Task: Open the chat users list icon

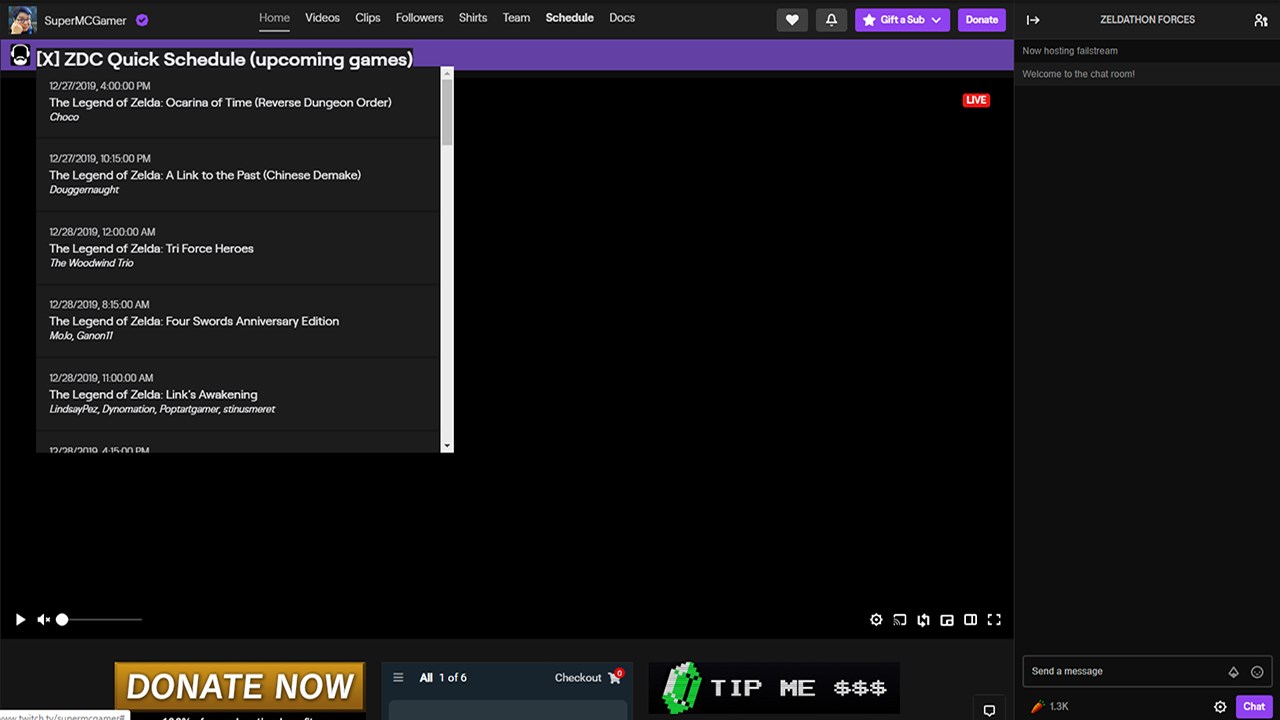Action: click(x=1260, y=20)
